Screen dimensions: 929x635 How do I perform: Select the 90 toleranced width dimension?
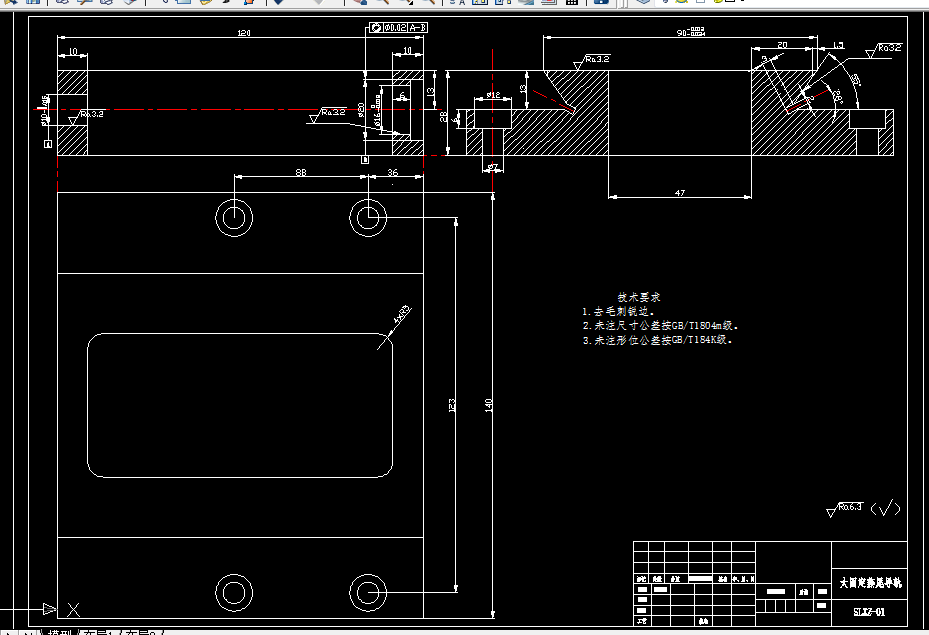691,31
